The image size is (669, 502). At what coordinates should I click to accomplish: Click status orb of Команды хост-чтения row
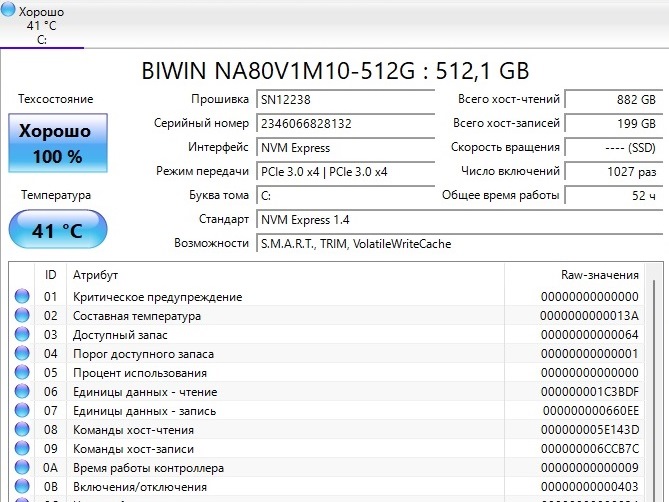click(22, 429)
